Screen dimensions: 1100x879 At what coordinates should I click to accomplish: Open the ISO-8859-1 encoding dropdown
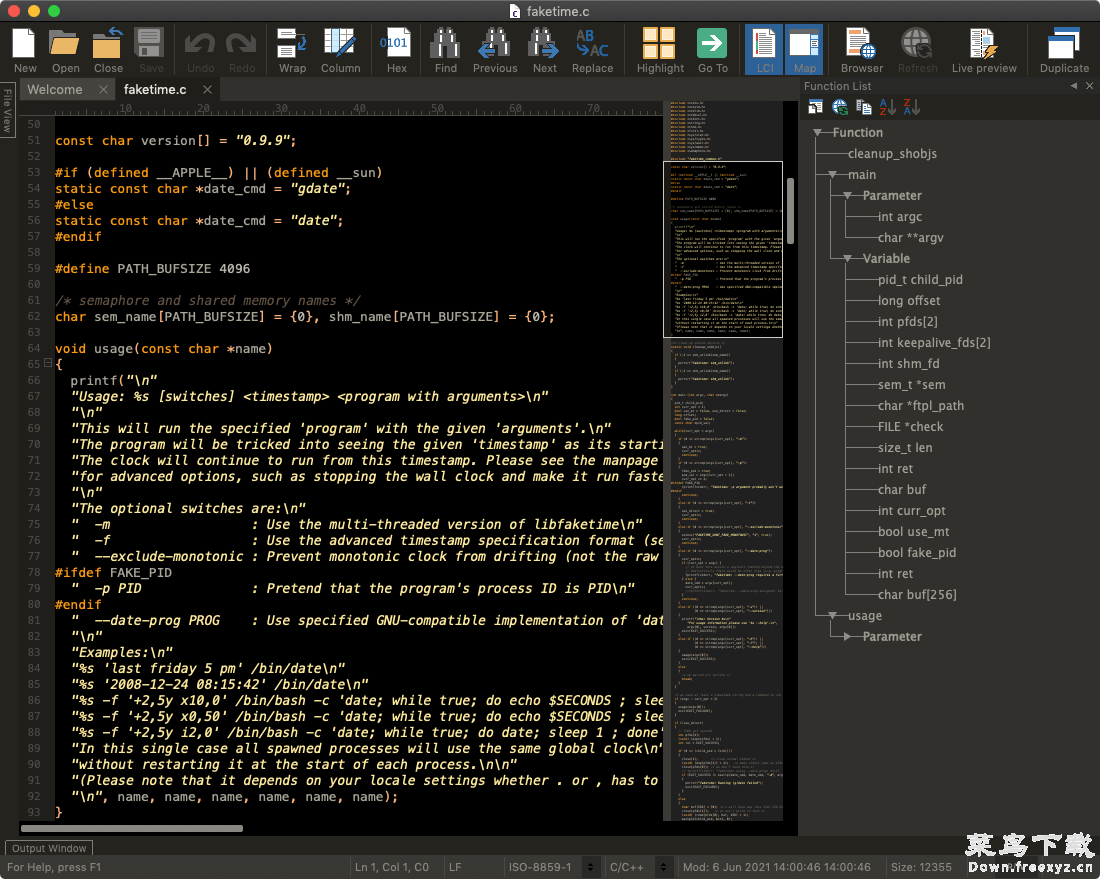(x=591, y=867)
